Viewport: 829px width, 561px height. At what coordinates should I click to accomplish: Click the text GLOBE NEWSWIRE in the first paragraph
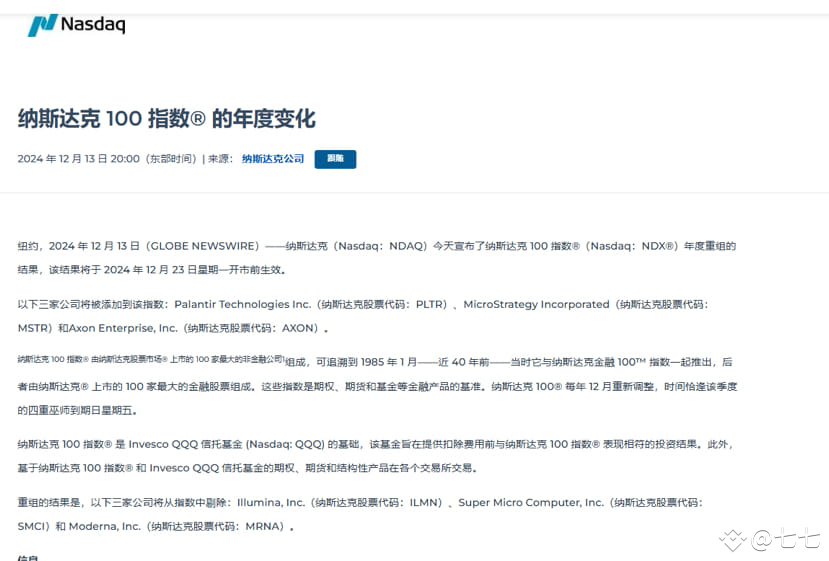204,246
